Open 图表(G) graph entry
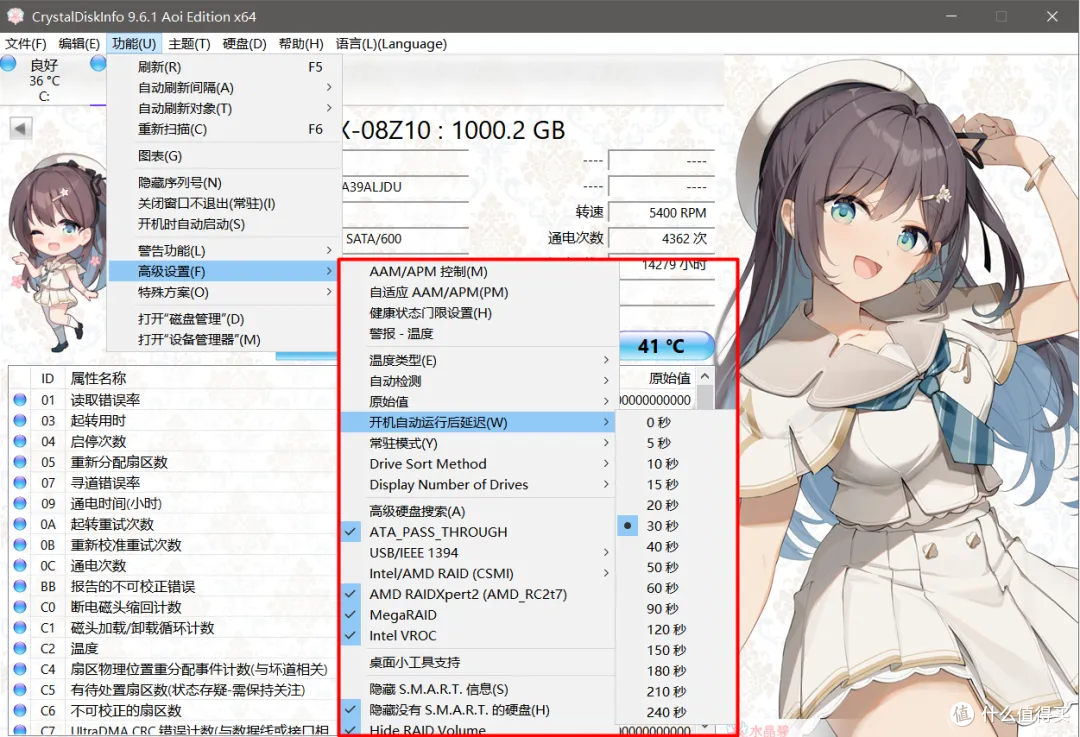Image resolution: width=1080 pixels, height=737 pixels. point(225,156)
